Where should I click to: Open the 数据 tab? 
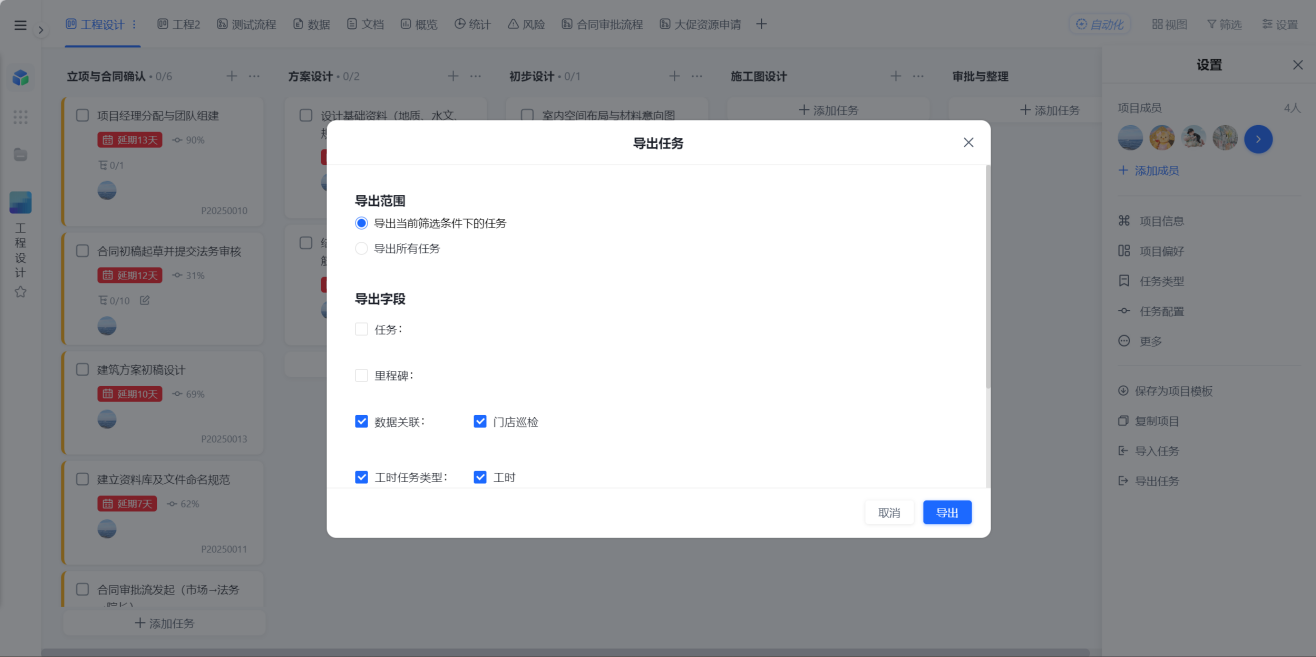[311, 24]
